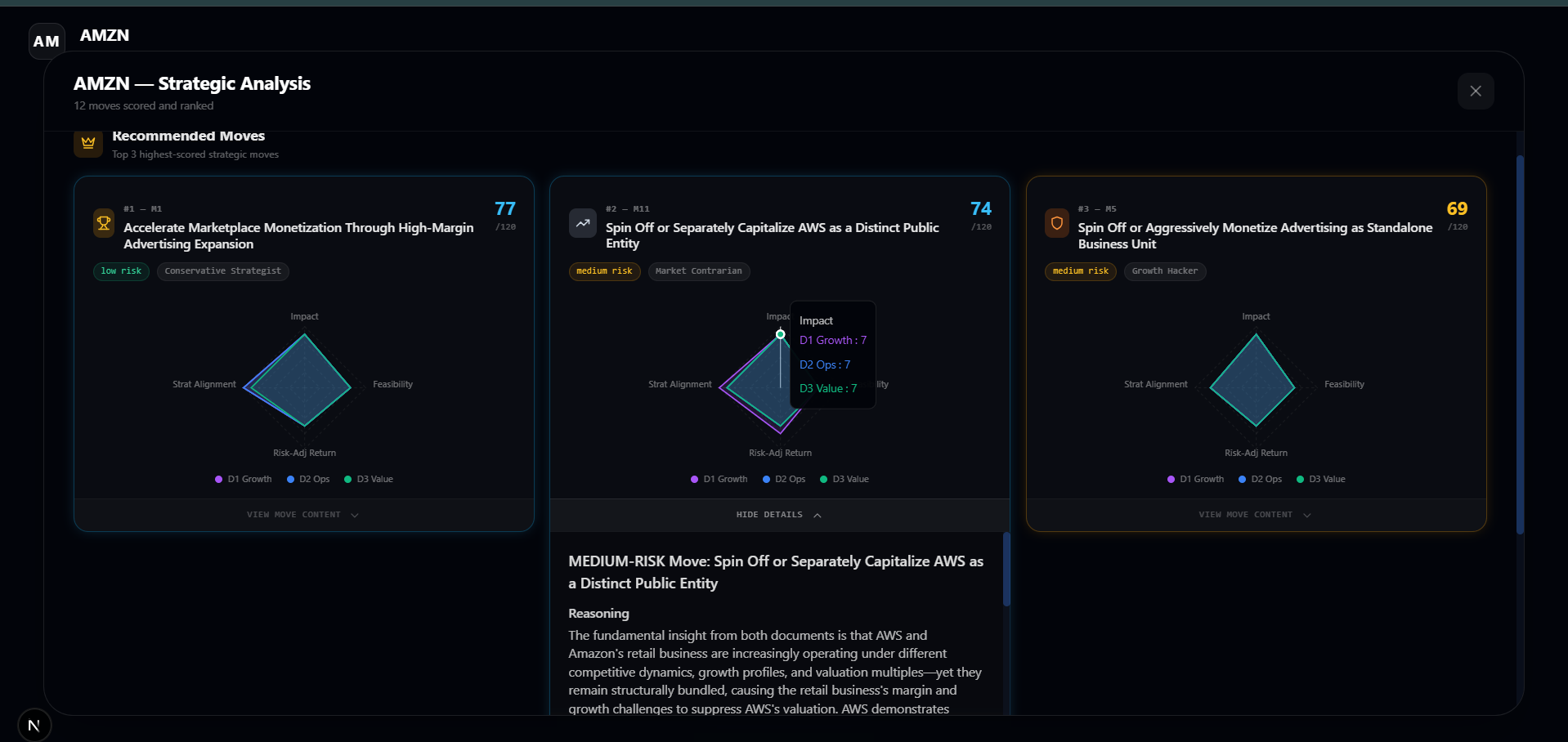Click 'Feasibility' axis label on move #3 chart
1568x742 pixels.
click(x=1344, y=384)
